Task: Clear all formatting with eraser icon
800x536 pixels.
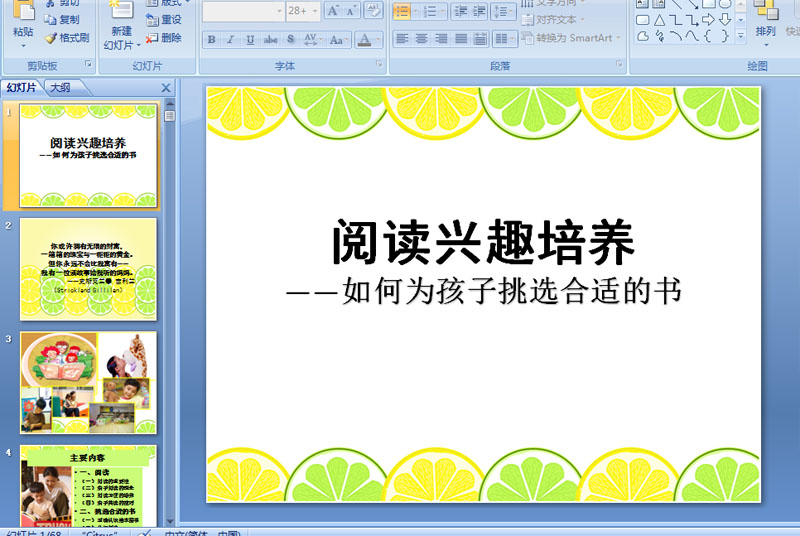Action: [373, 11]
